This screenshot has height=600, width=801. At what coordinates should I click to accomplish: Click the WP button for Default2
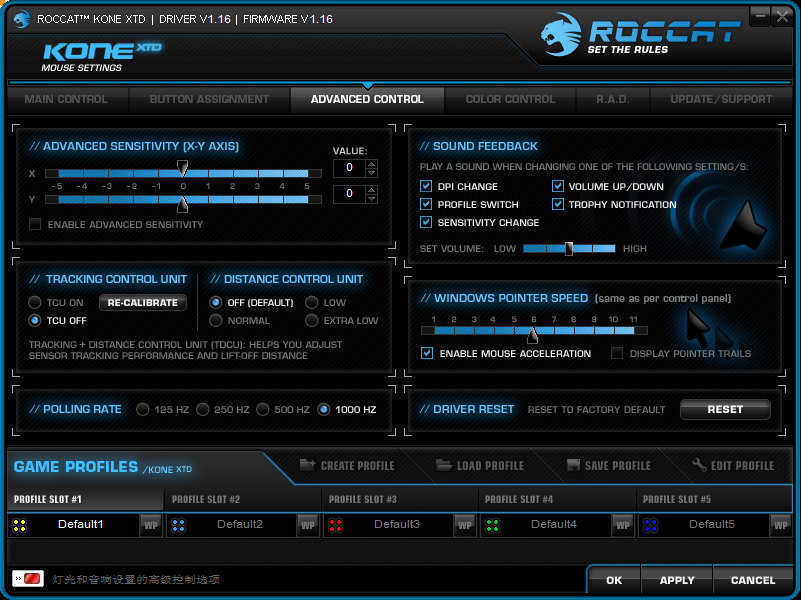coord(308,525)
